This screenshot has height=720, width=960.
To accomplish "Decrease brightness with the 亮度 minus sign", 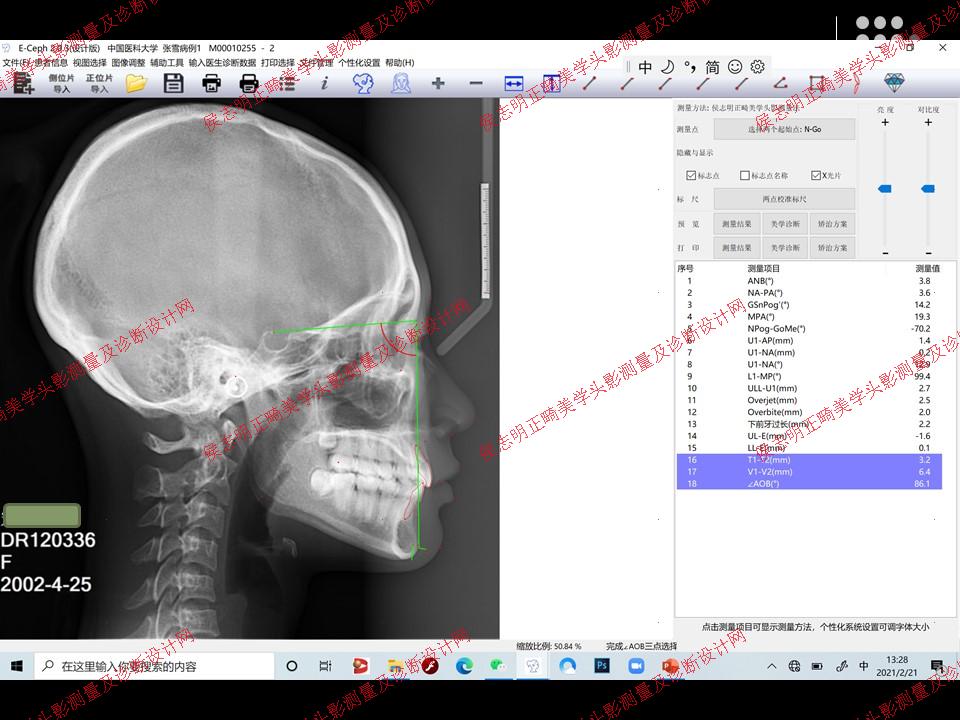I will pyautogui.click(x=885, y=253).
